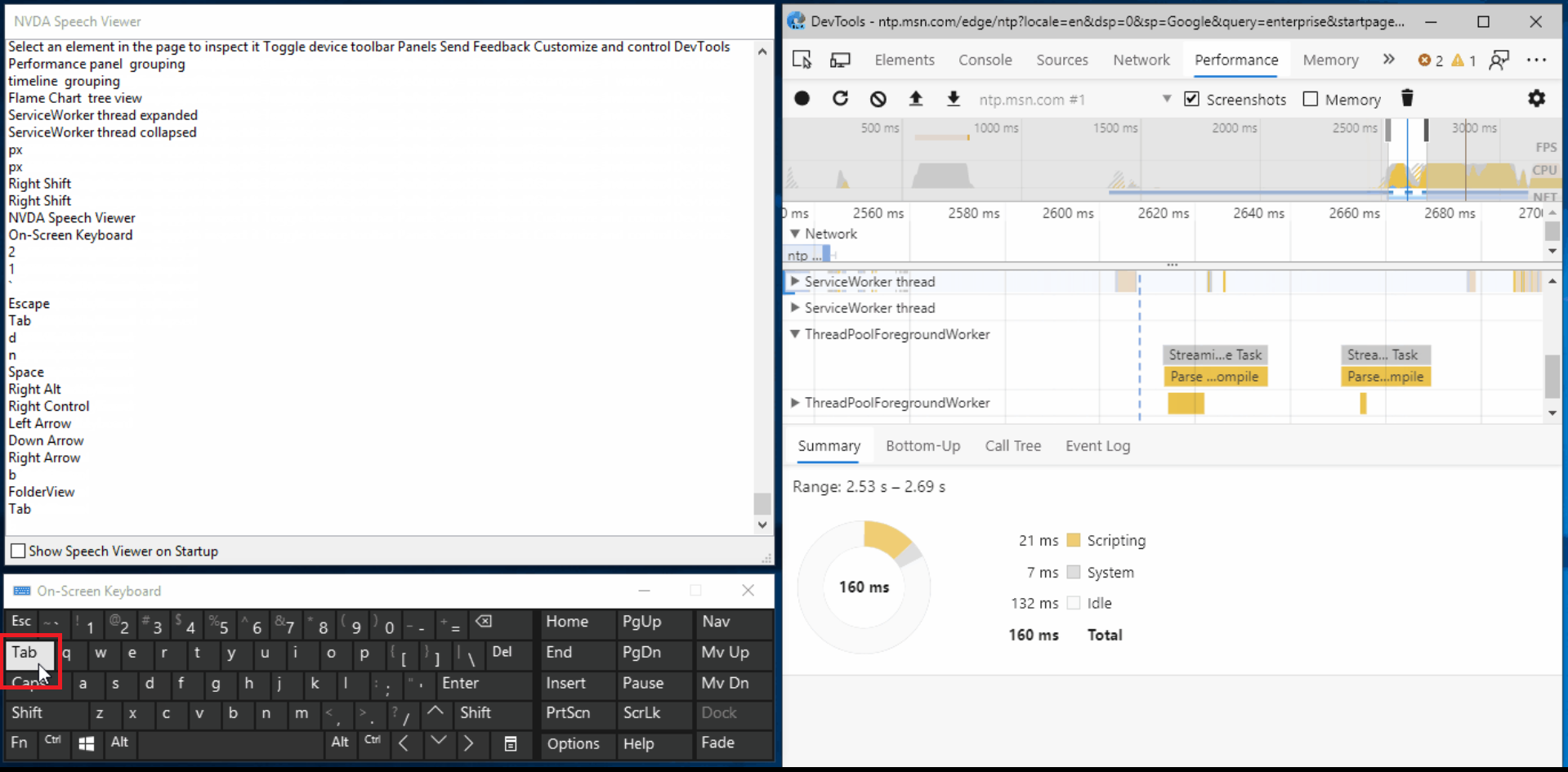Toggle the device toolbar icon
1568x772 pixels.
point(841,60)
